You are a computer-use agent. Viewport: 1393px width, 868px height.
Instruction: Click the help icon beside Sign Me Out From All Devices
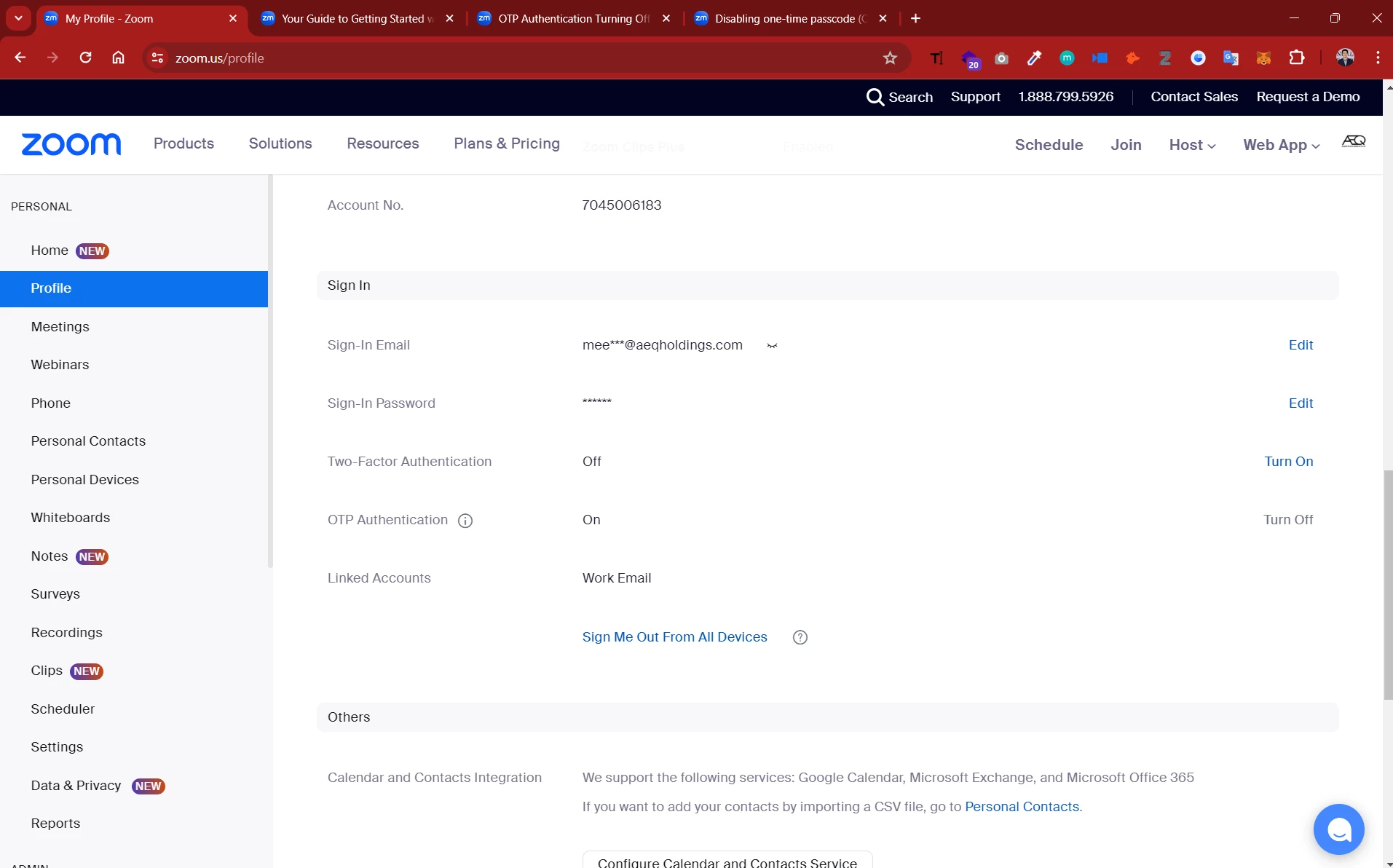pos(800,637)
